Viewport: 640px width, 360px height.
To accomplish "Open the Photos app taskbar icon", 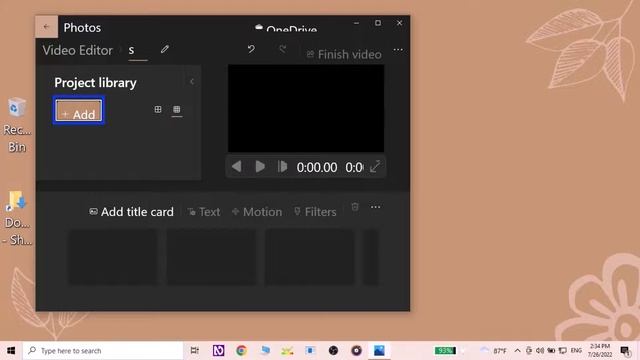I will (x=379, y=351).
